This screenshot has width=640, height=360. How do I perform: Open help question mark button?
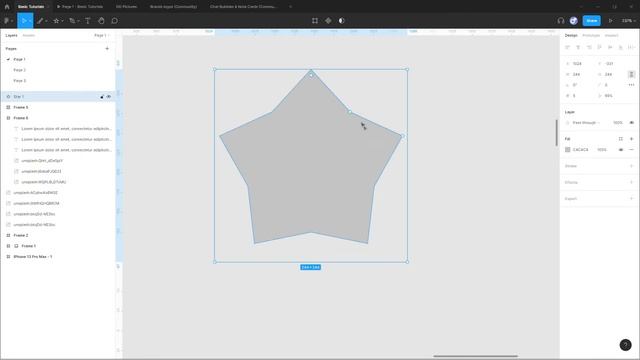(x=625, y=345)
